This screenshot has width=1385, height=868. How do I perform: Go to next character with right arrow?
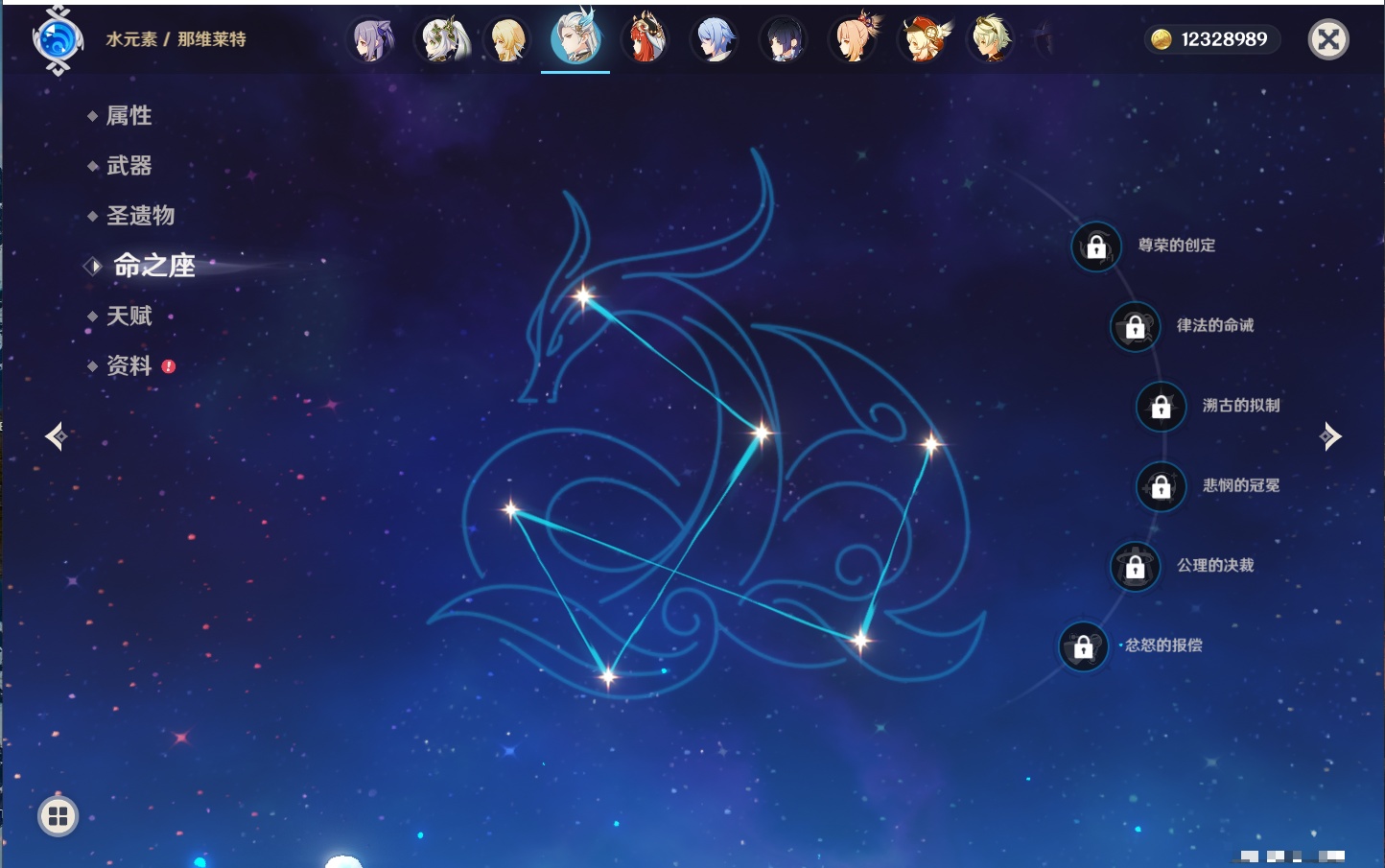click(x=1330, y=436)
